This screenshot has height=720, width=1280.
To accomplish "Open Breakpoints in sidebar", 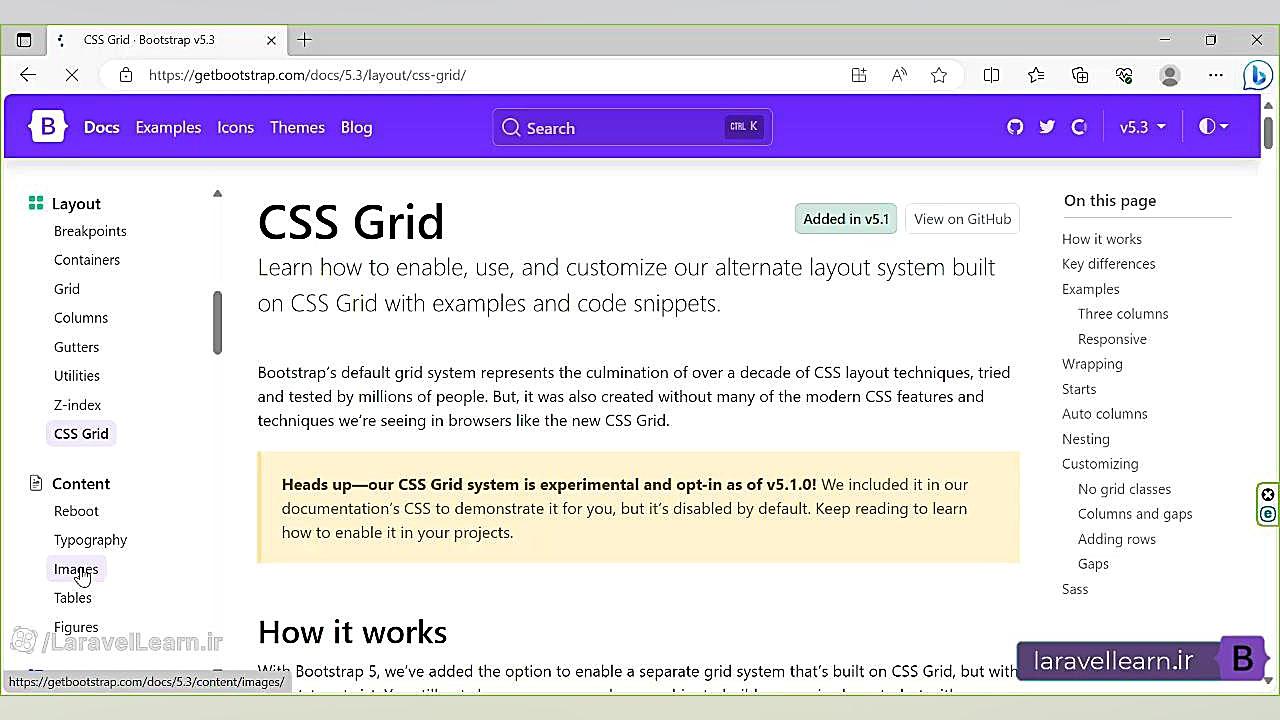I will (x=90, y=231).
